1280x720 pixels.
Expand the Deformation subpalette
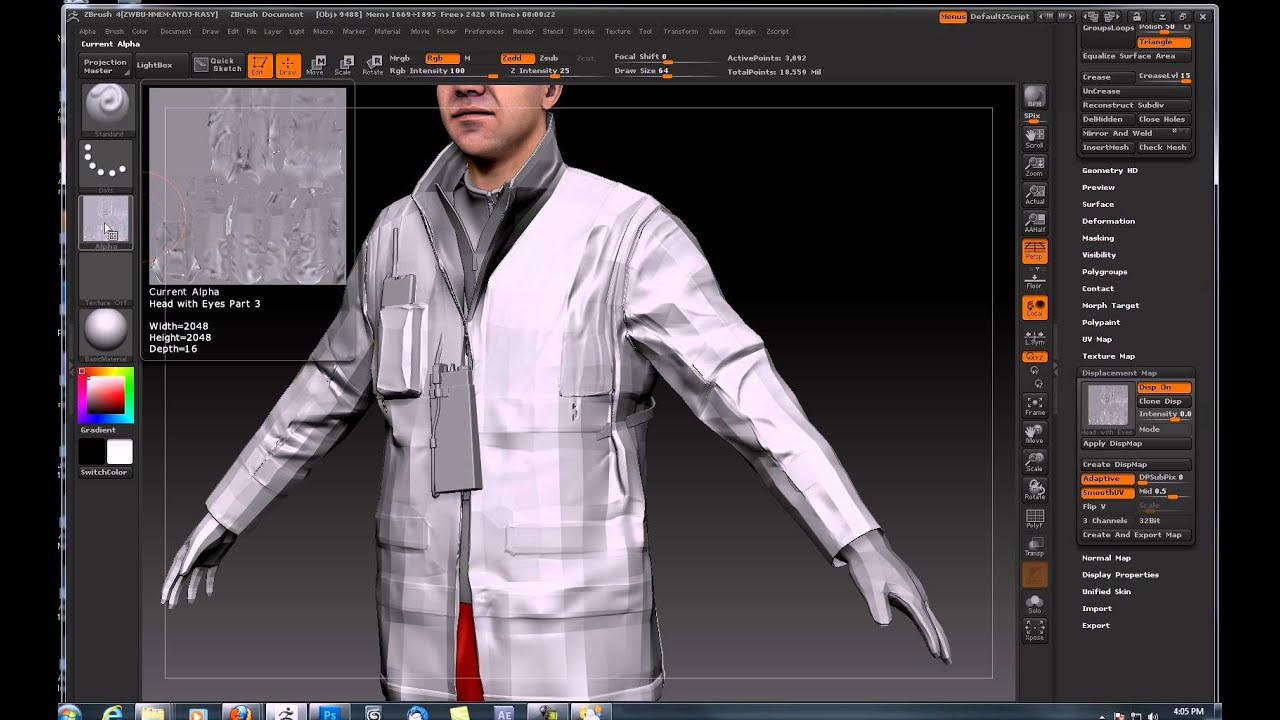(x=1108, y=221)
